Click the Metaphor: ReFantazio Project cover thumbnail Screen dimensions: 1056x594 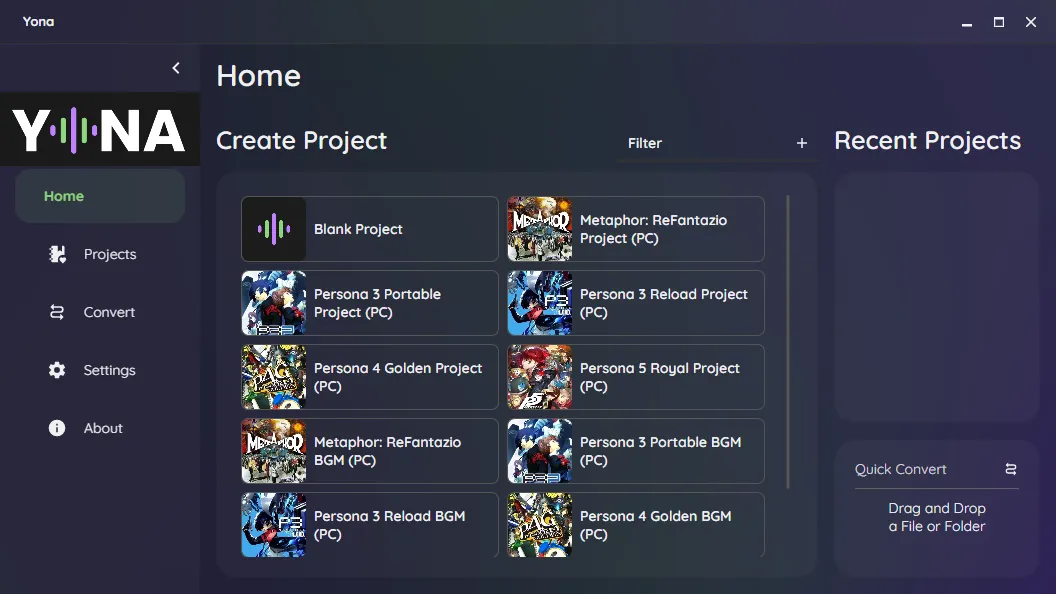click(x=539, y=229)
